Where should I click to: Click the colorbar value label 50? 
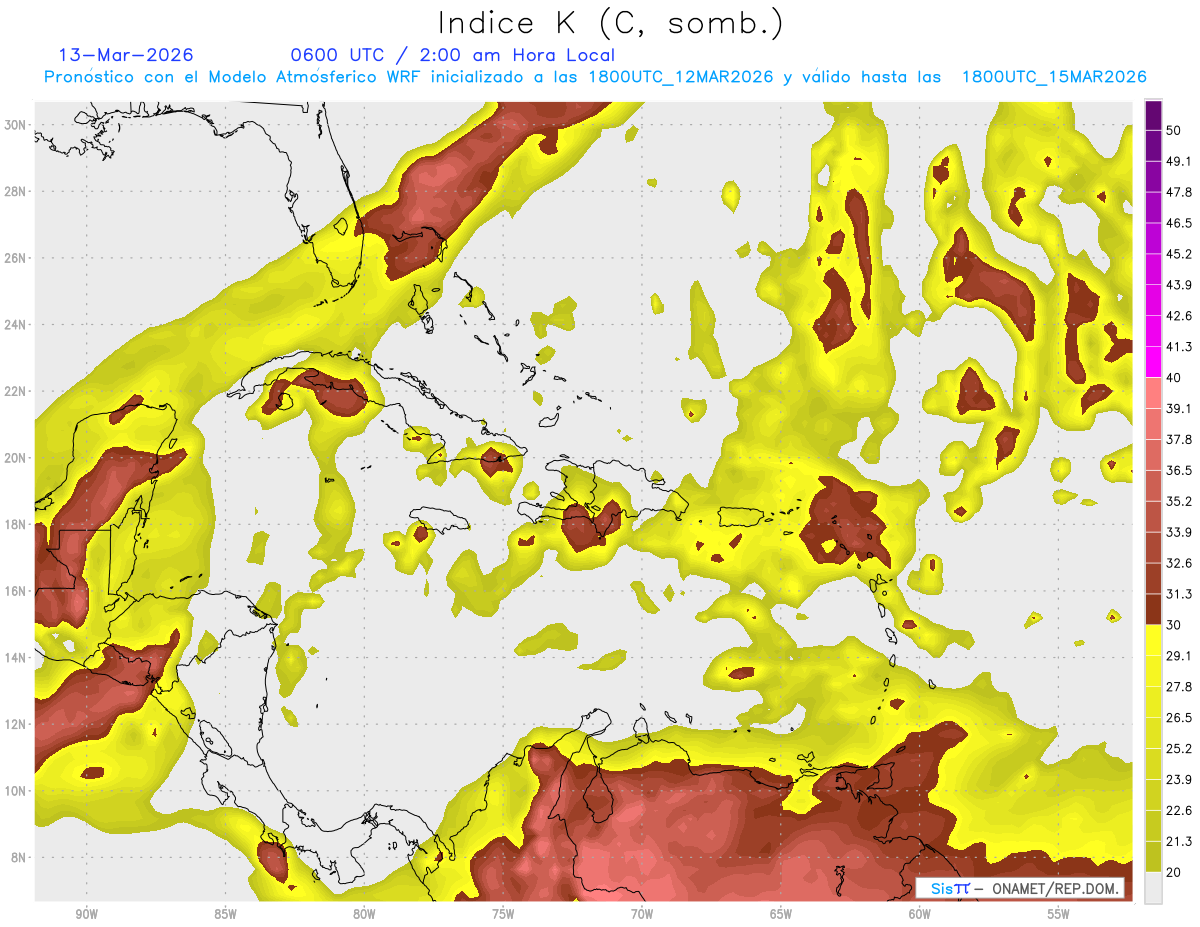pyautogui.click(x=1173, y=130)
